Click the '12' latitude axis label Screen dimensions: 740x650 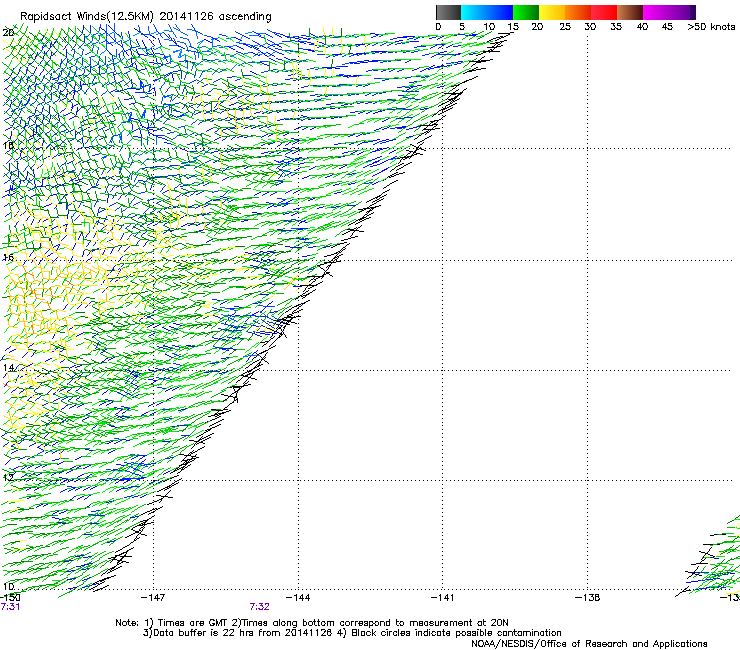click(8, 477)
